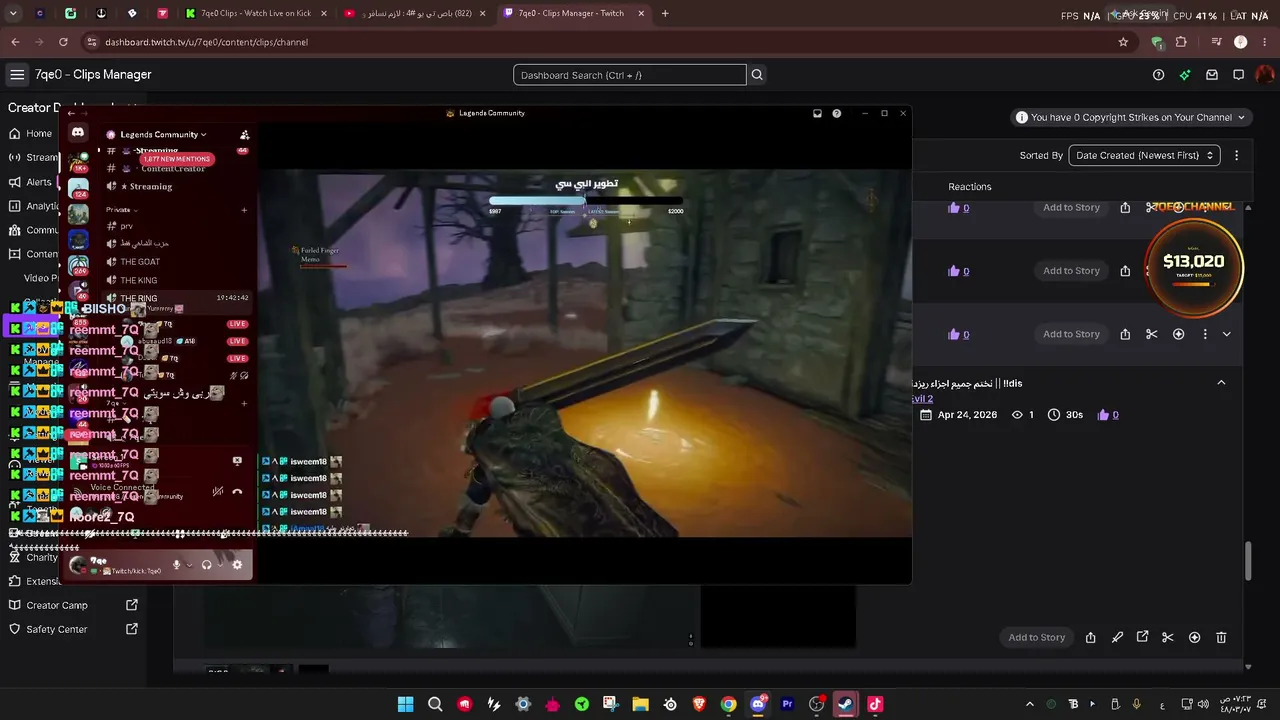Share the clip with the chevron row
This screenshot has width=1280, height=720.
pos(1125,334)
